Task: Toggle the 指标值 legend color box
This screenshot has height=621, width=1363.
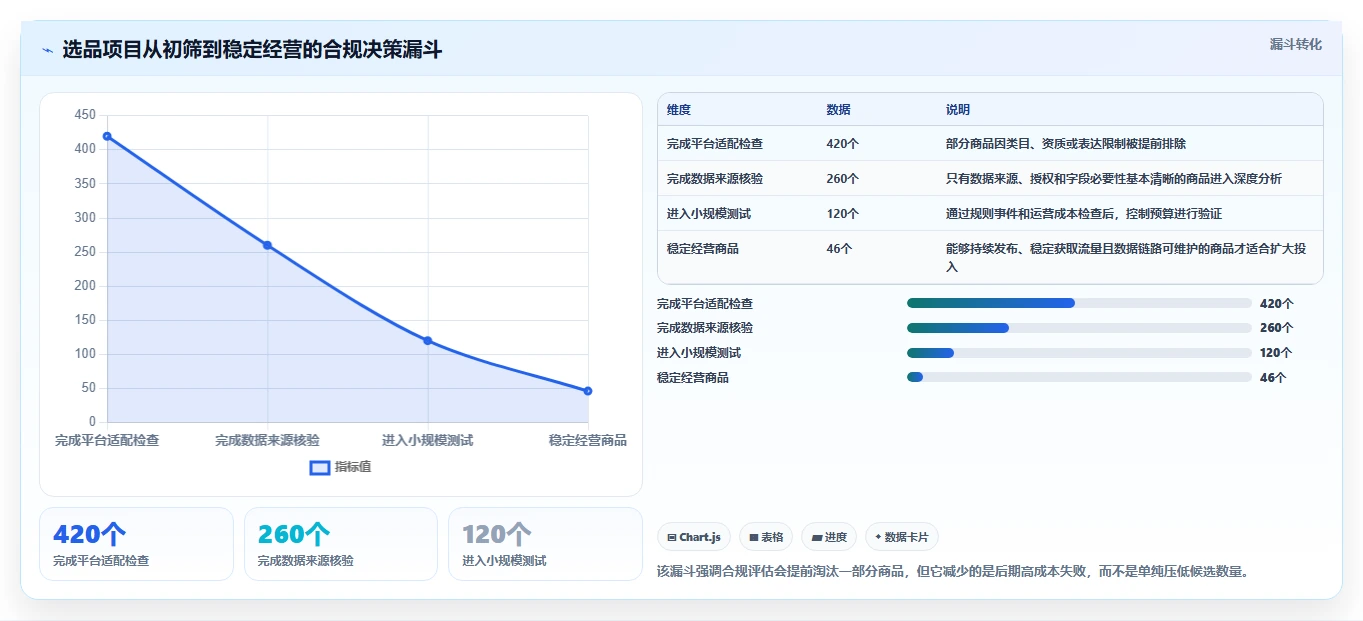Action: tap(320, 467)
